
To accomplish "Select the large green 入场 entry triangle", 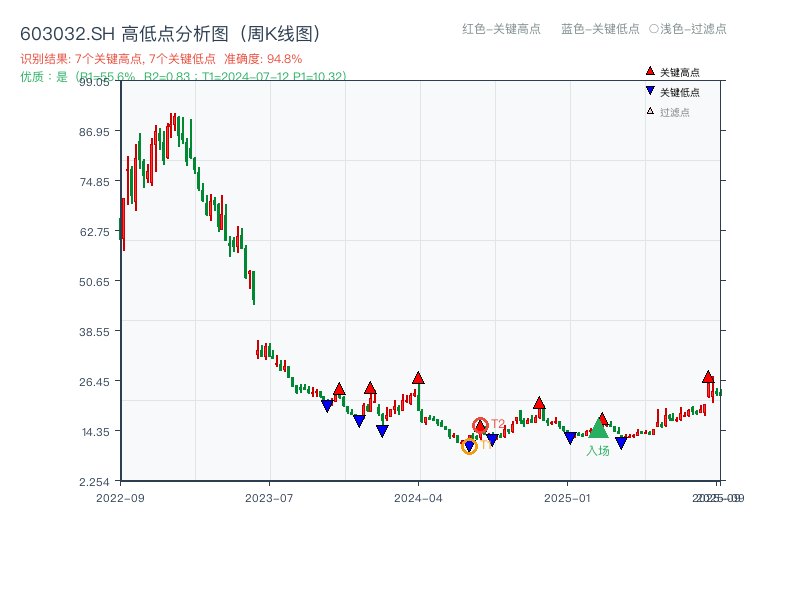I will click(598, 429).
